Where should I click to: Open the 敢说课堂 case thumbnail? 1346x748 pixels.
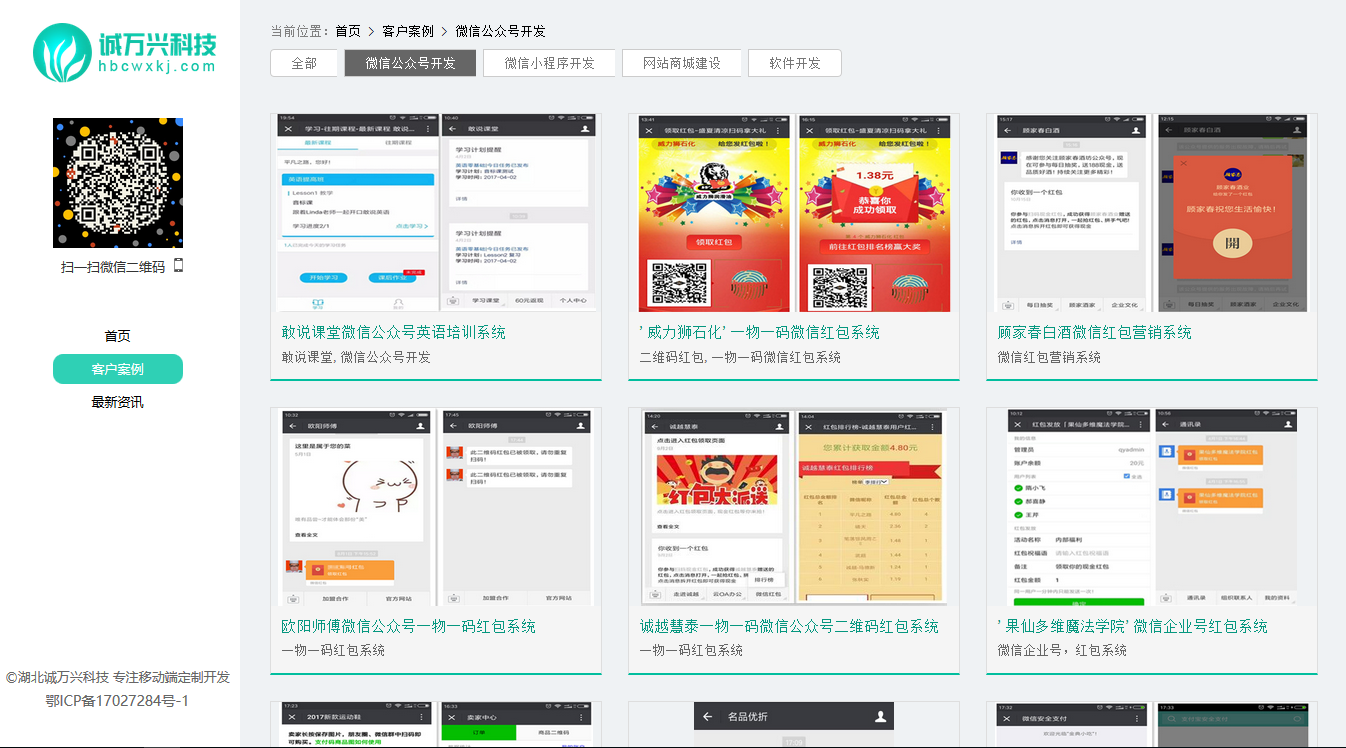[436, 213]
